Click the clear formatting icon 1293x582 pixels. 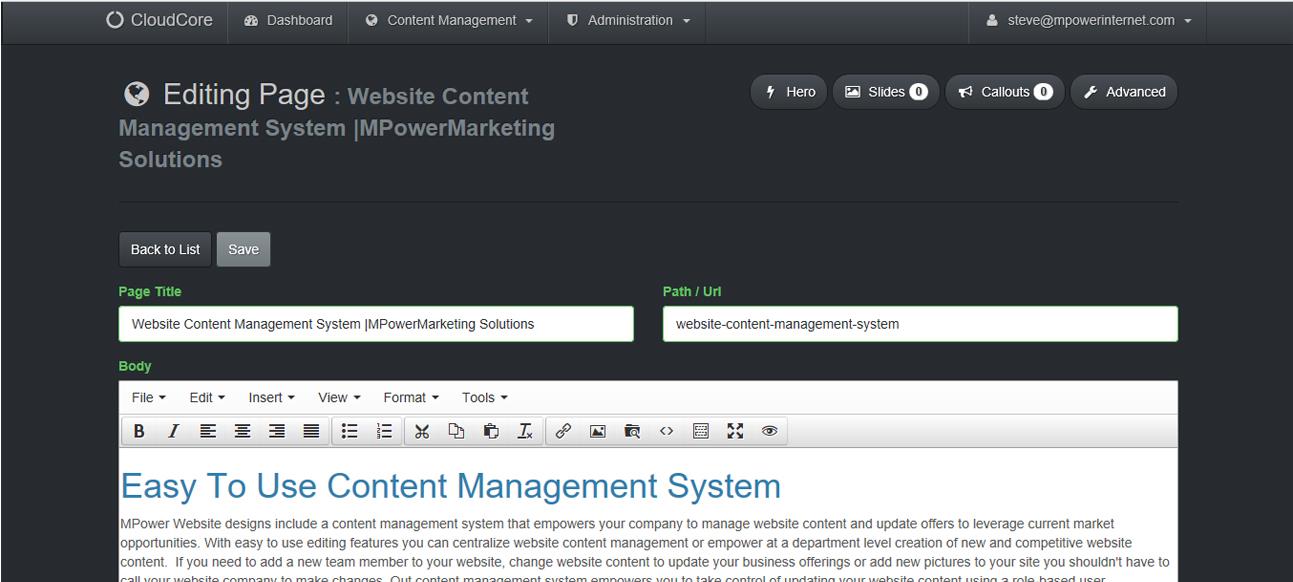525,431
